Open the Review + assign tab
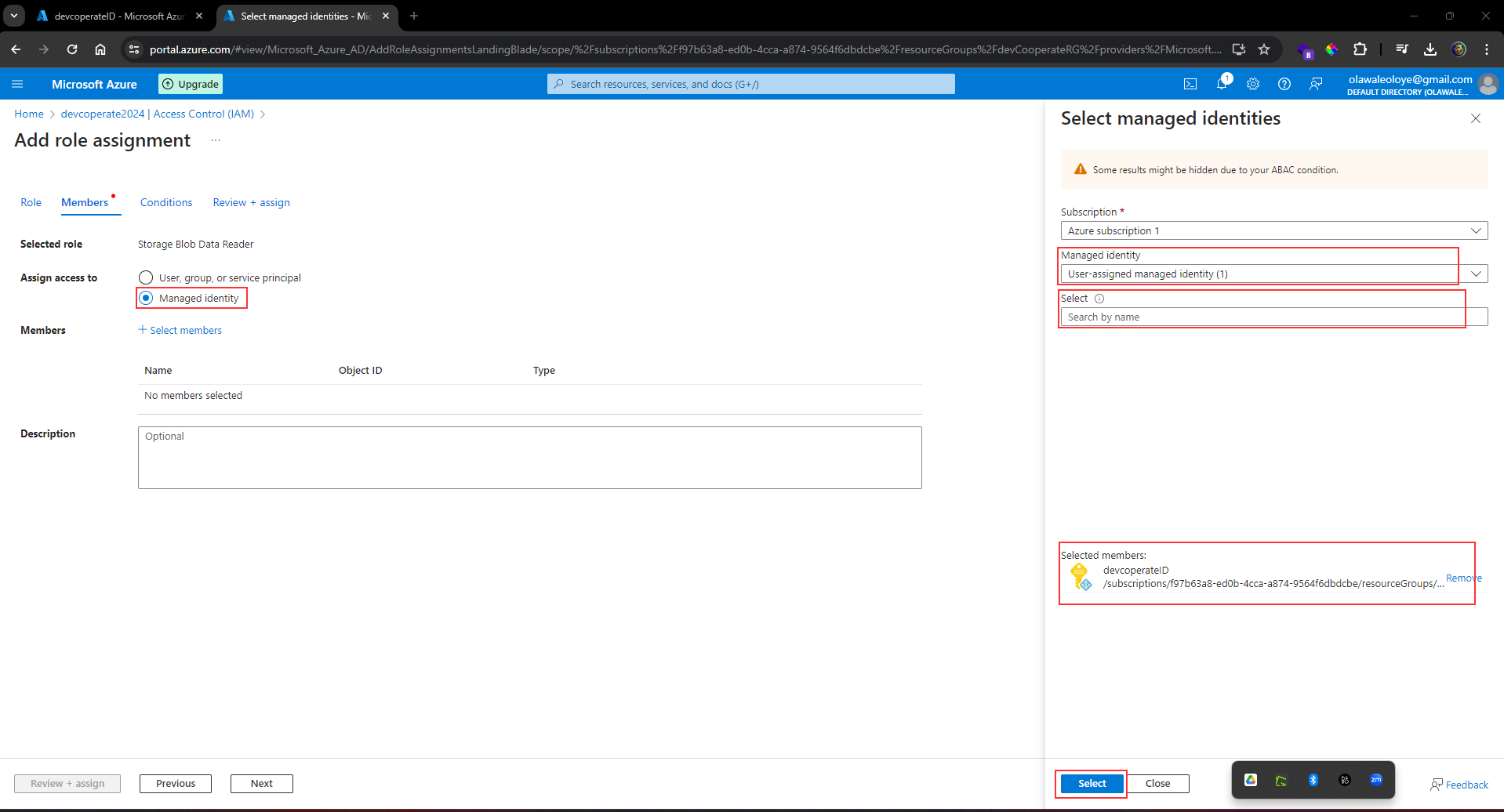The height and width of the screenshot is (812, 1504). pyautogui.click(x=251, y=202)
